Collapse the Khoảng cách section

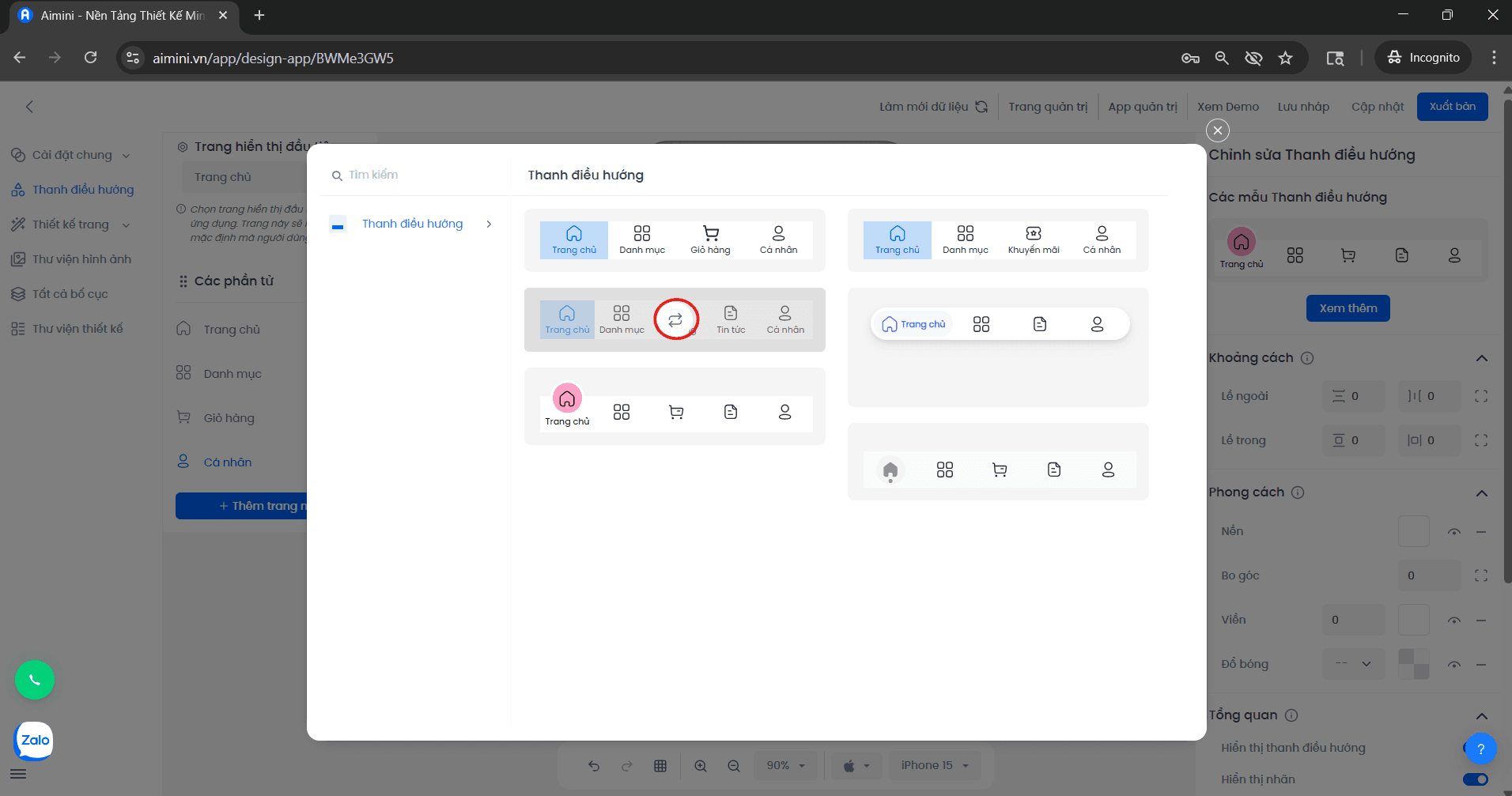tap(1481, 358)
